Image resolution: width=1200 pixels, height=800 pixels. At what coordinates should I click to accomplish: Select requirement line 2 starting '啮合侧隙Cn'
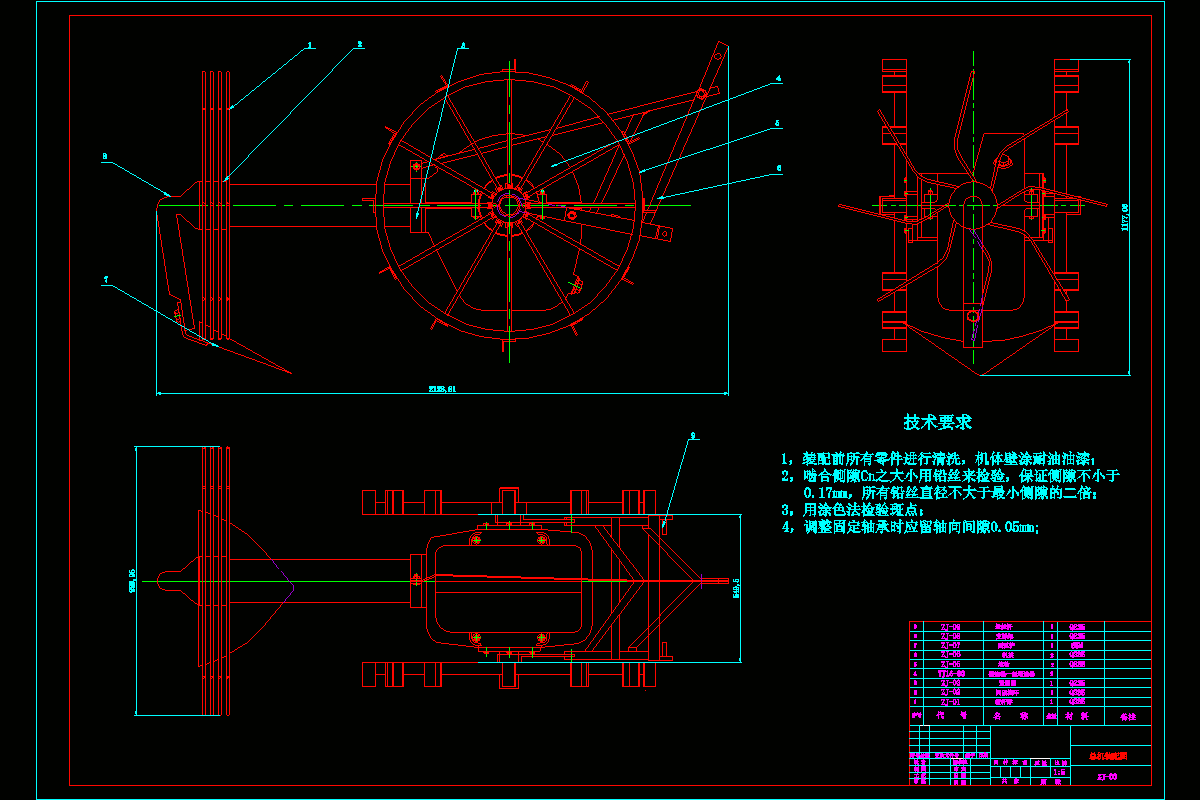[x=951, y=475]
